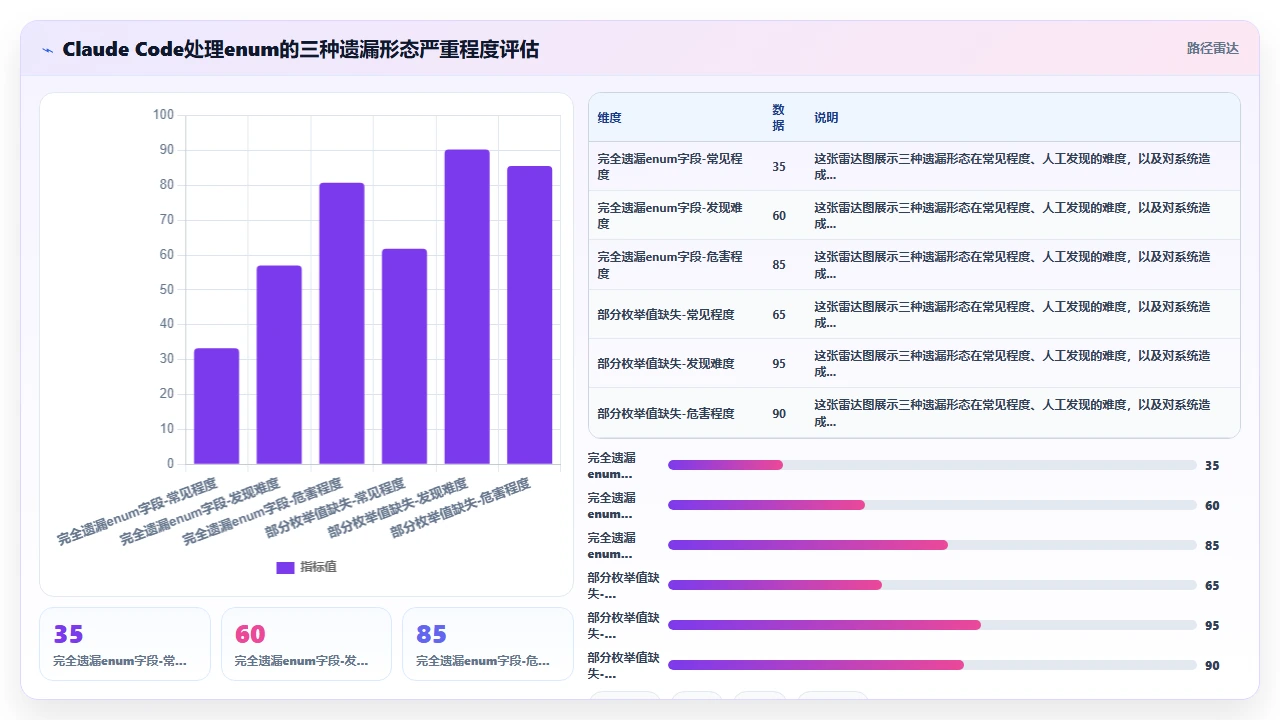Select the bar for 完全遗漏enum字段-发现难度
1280x720 pixels.
tap(279, 365)
